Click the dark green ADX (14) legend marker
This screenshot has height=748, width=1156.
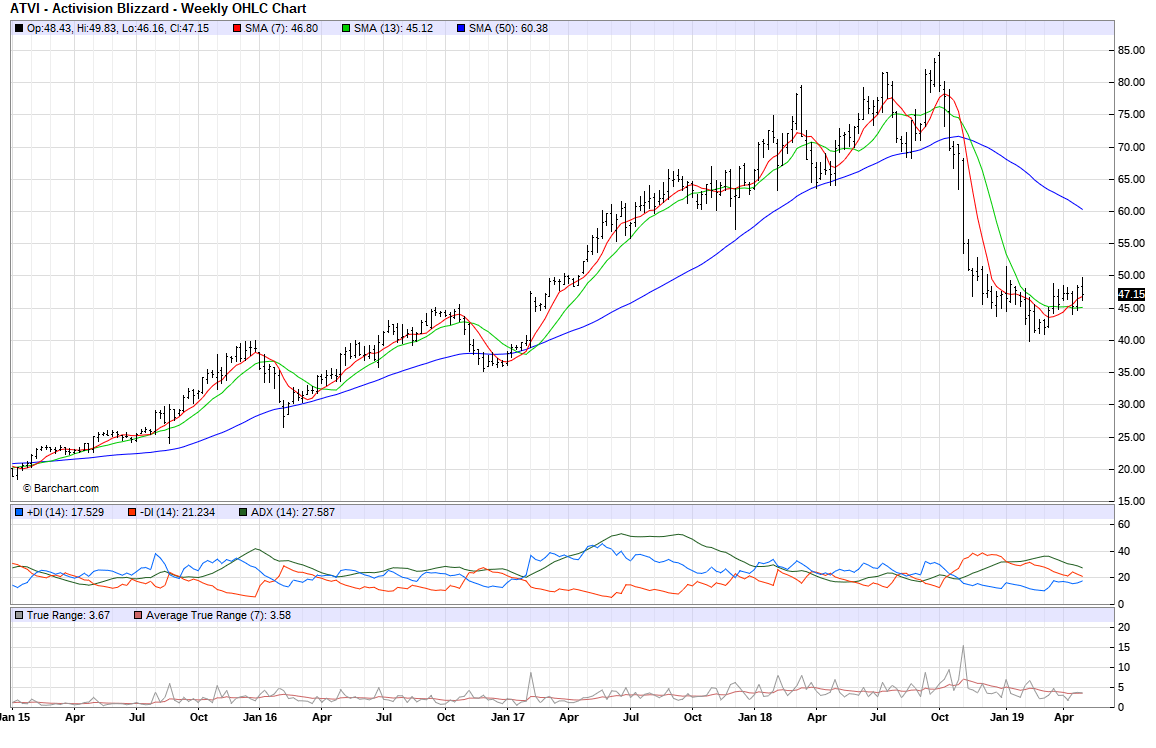[x=243, y=513]
